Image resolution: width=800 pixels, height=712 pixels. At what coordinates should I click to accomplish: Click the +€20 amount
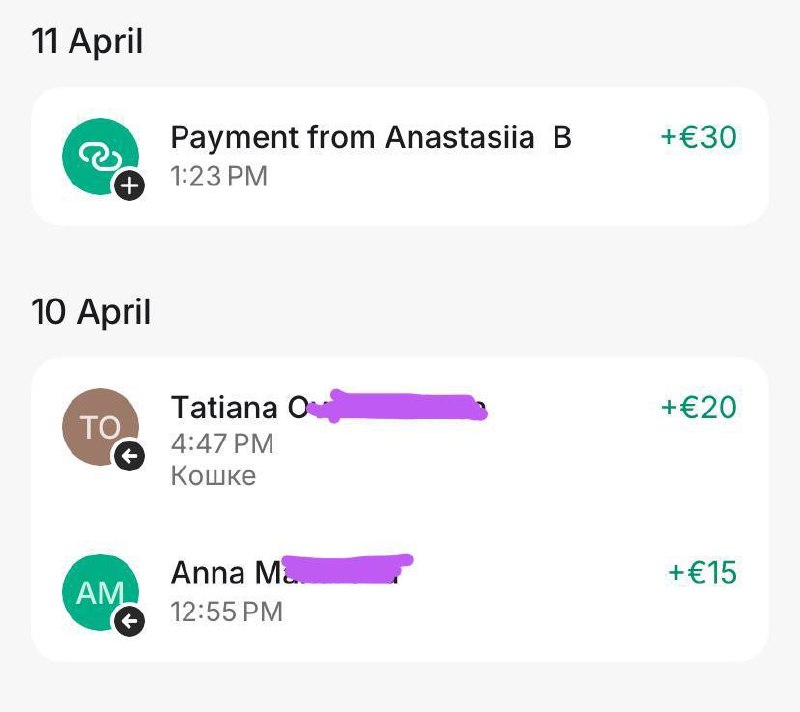click(x=698, y=407)
